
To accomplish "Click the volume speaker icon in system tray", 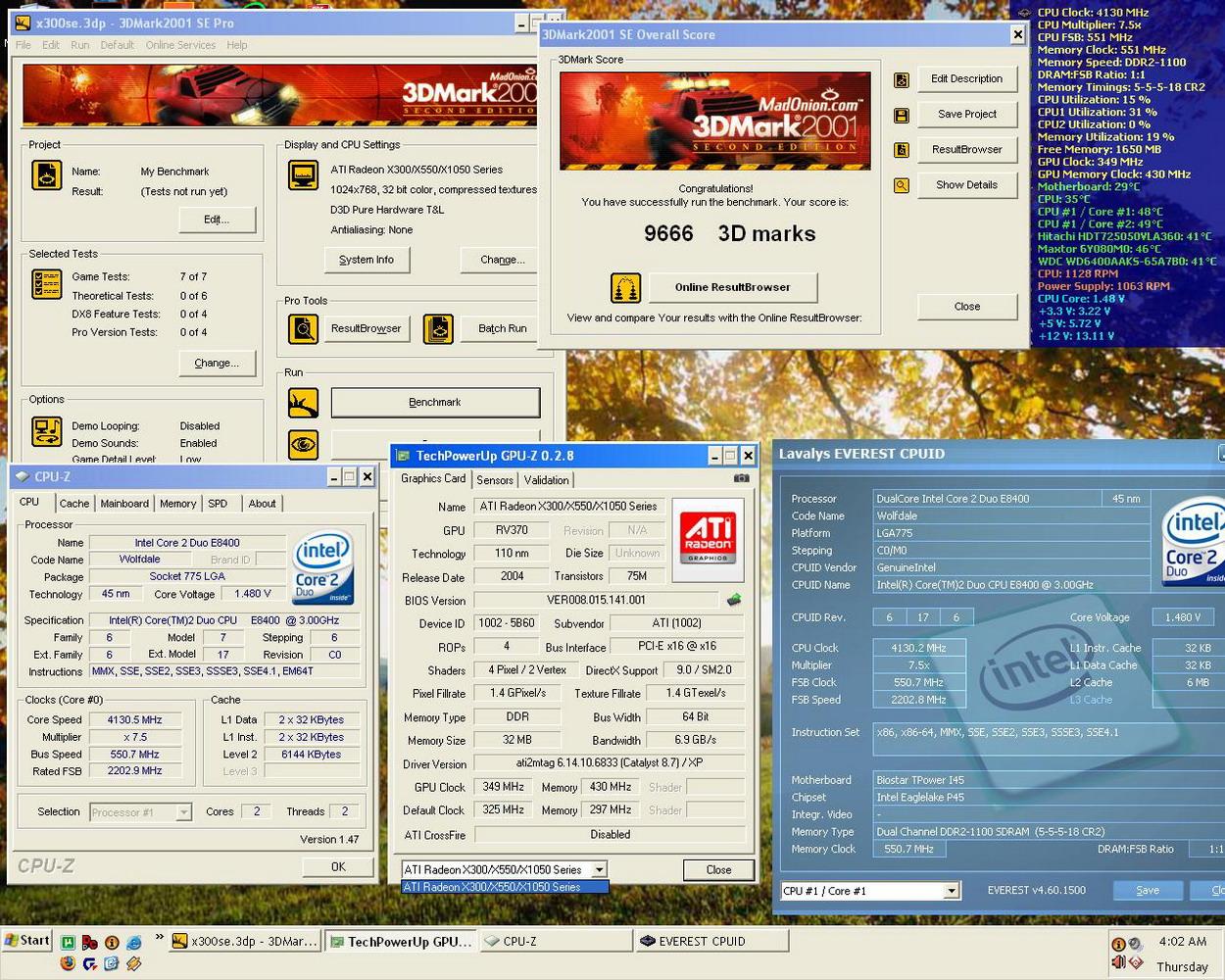I will tap(1118, 962).
